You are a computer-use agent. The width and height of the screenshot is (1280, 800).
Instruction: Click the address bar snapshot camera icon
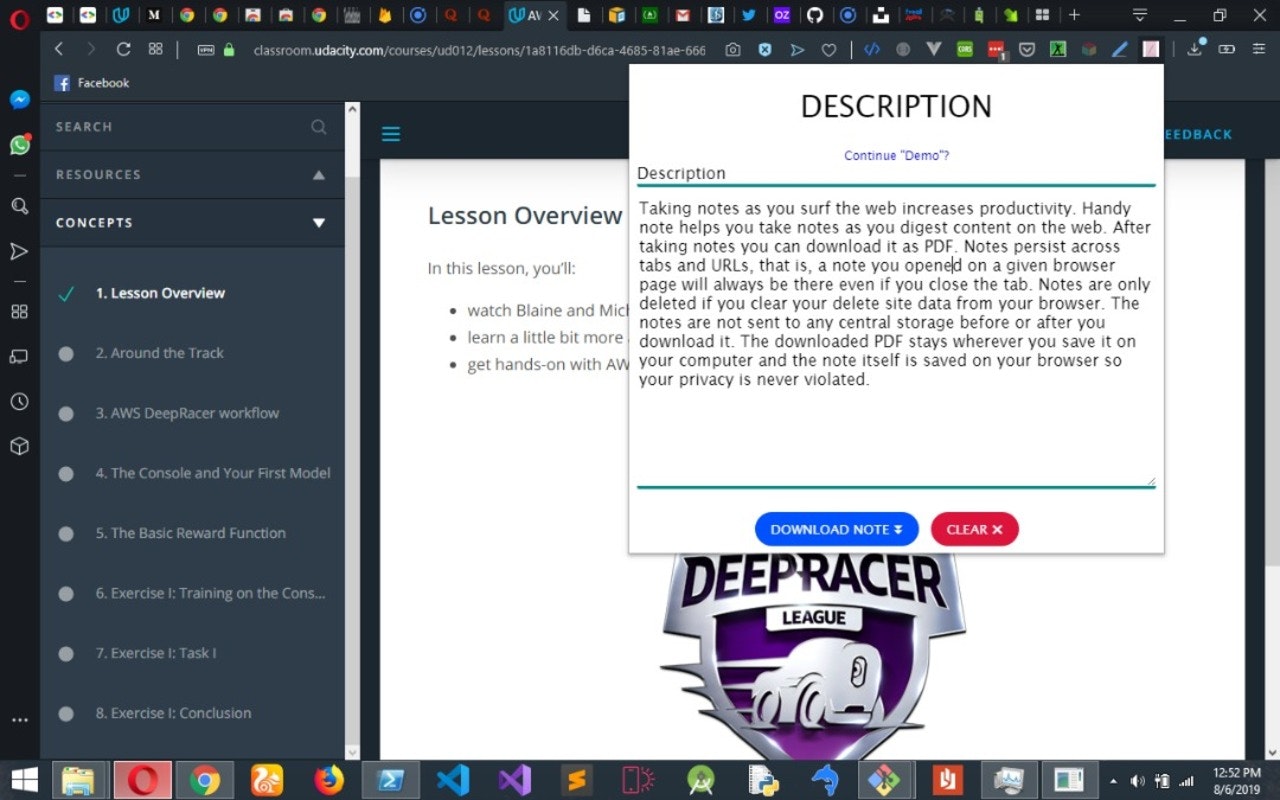pos(733,49)
